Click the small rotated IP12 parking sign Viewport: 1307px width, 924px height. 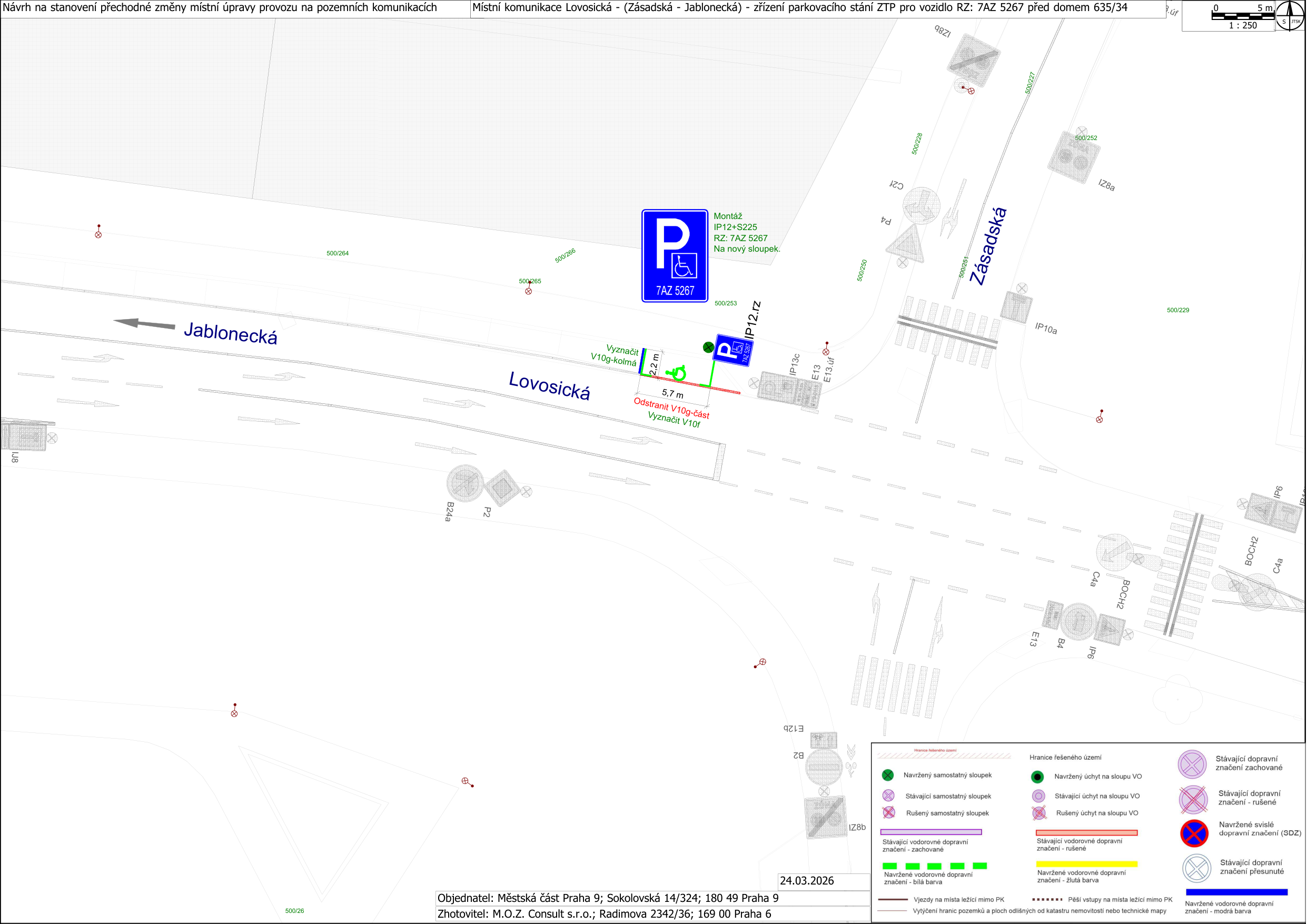pyautogui.click(x=733, y=350)
